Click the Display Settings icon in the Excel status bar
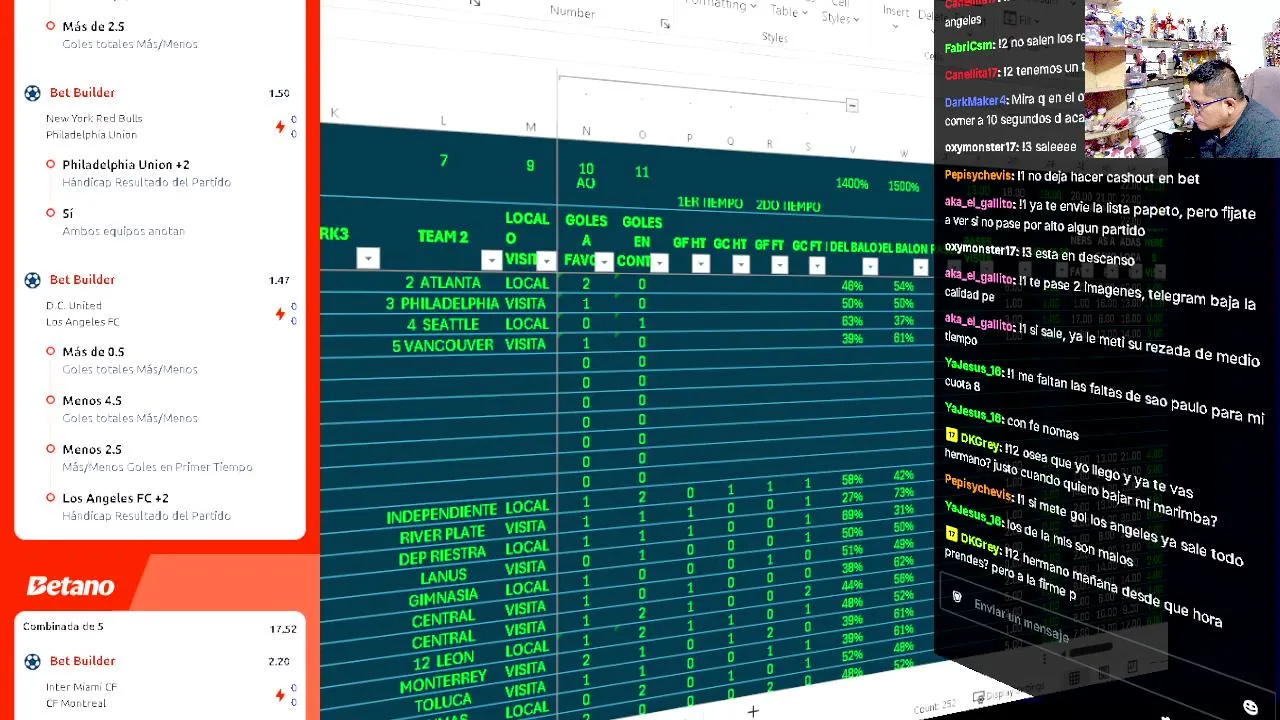 pos(978,698)
